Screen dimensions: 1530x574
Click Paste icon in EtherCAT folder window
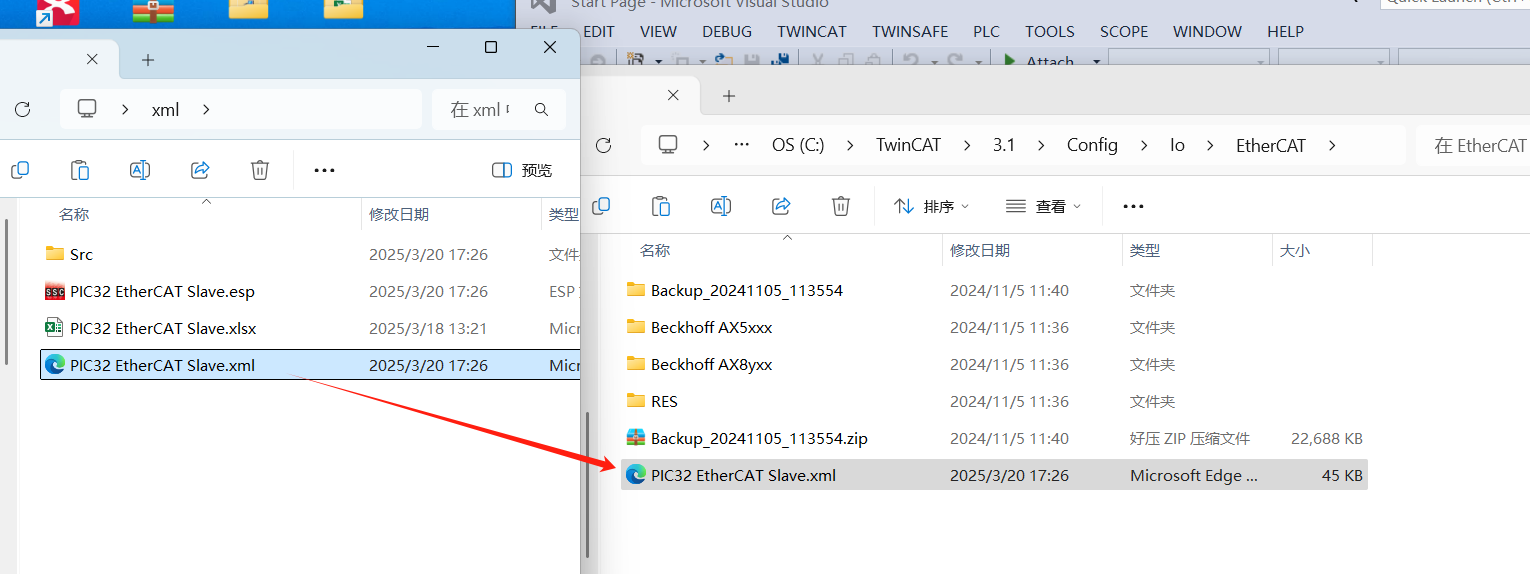click(661, 206)
